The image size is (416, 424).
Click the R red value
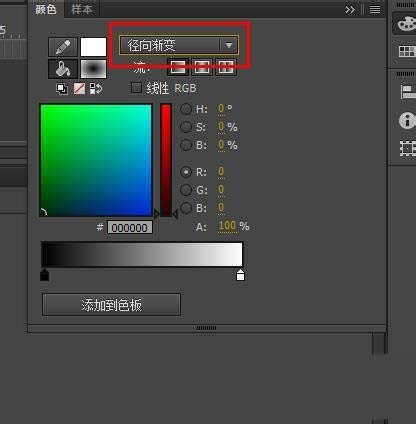click(221, 172)
